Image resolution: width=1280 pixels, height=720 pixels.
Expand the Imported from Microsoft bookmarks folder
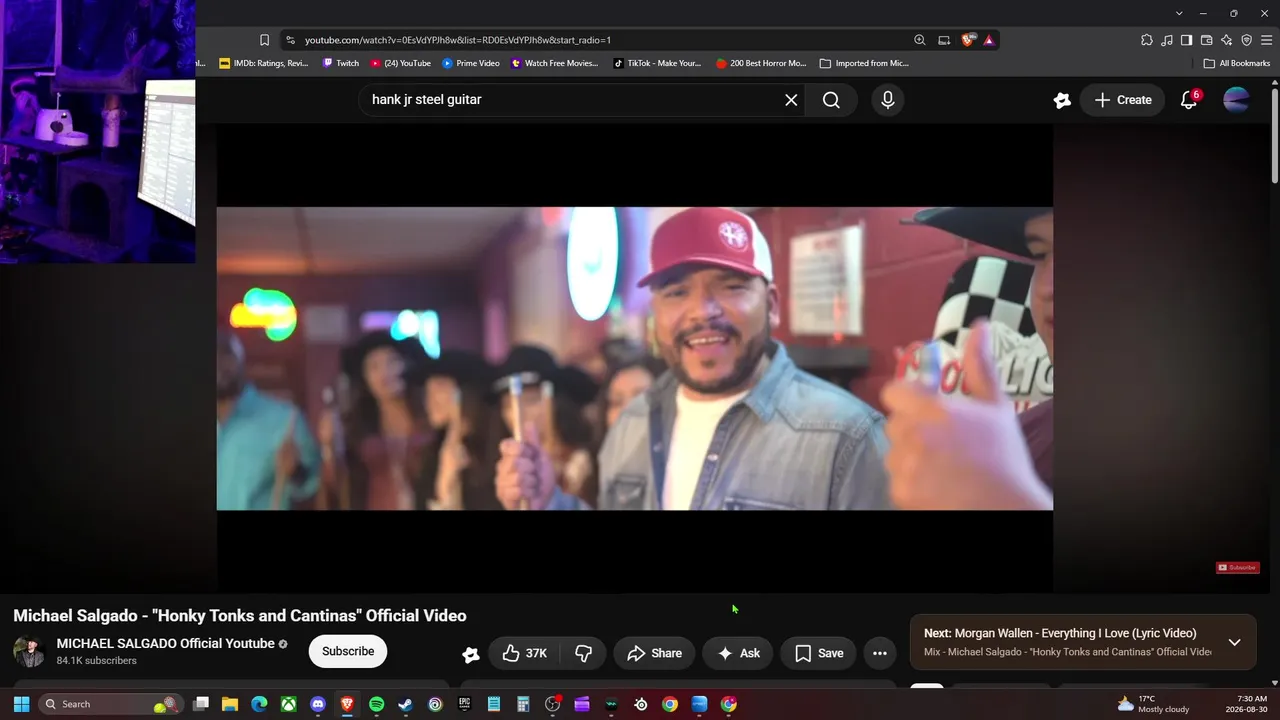click(864, 63)
